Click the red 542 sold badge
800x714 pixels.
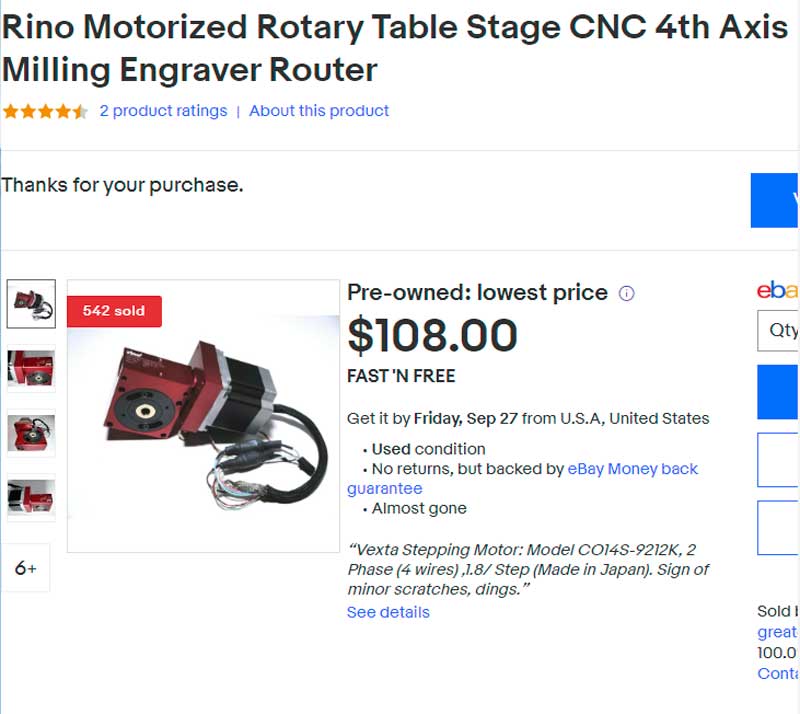coord(114,311)
